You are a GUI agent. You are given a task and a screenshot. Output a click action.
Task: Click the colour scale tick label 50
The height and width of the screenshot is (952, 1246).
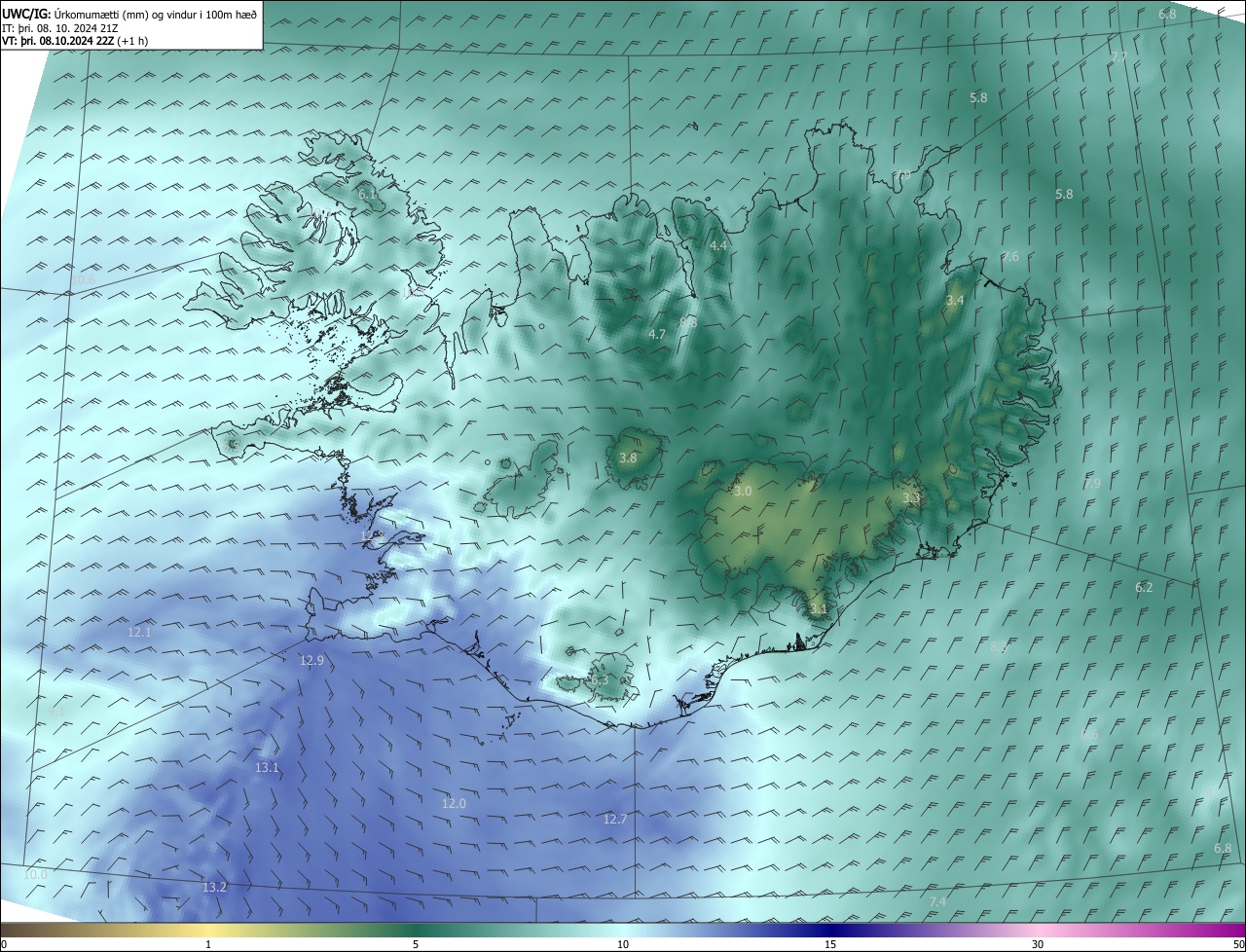[1238, 945]
